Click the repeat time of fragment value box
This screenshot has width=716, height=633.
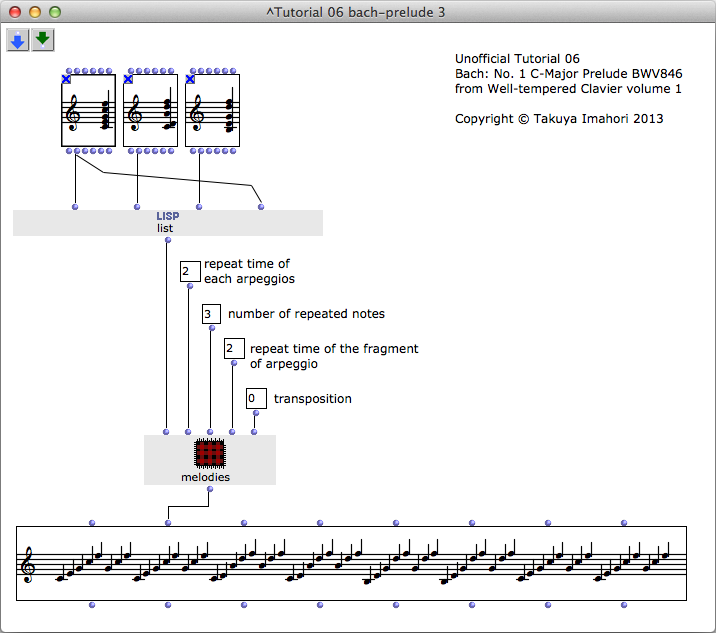pyautogui.click(x=234, y=348)
